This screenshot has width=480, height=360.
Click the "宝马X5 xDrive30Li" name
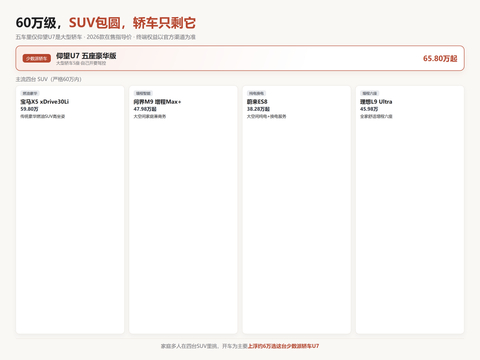point(45,102)
